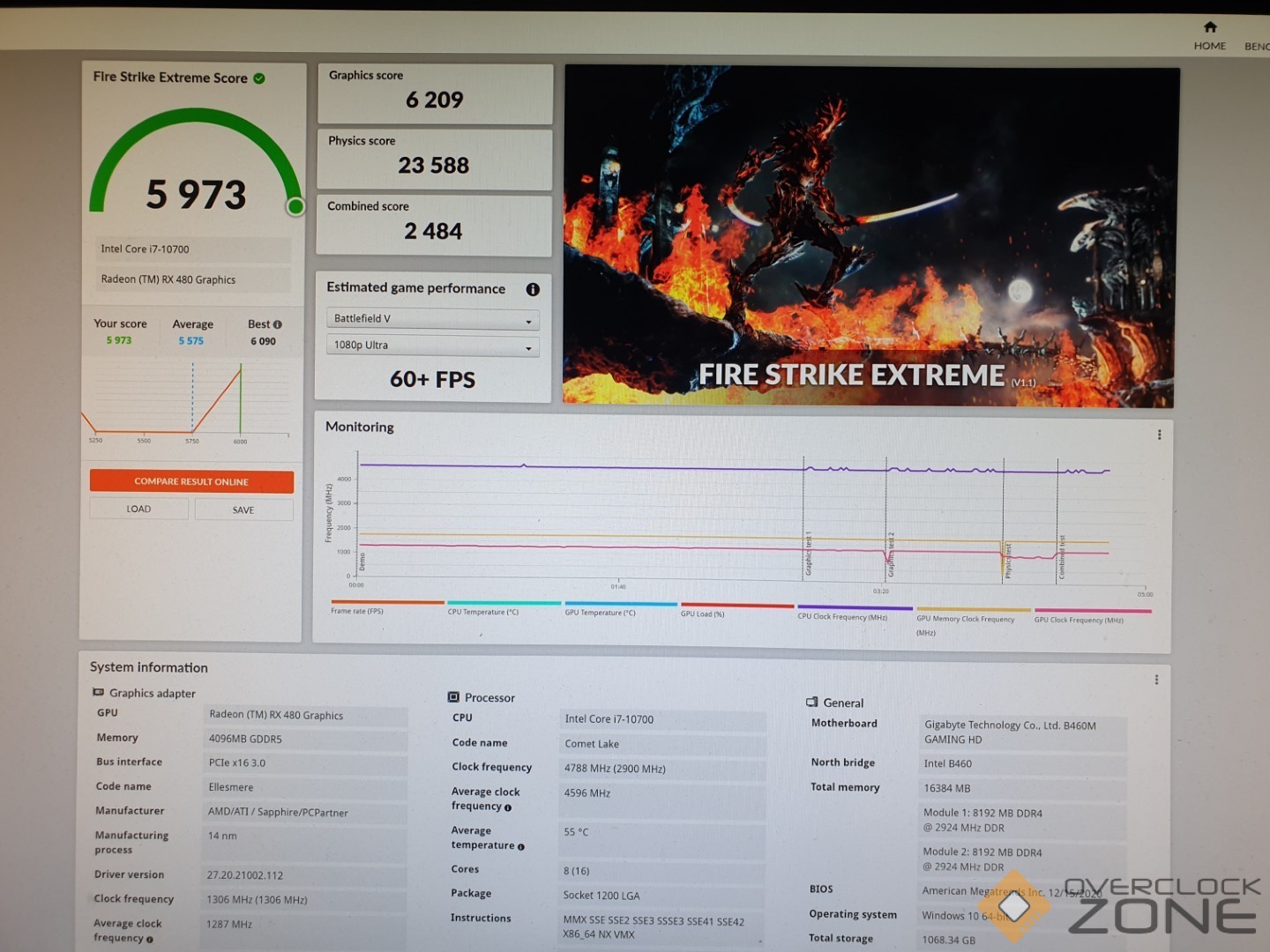Viewport: 1270px width, 952px height.
Task: Click the info icon beside the Best score
Action: tap(278, 324)
